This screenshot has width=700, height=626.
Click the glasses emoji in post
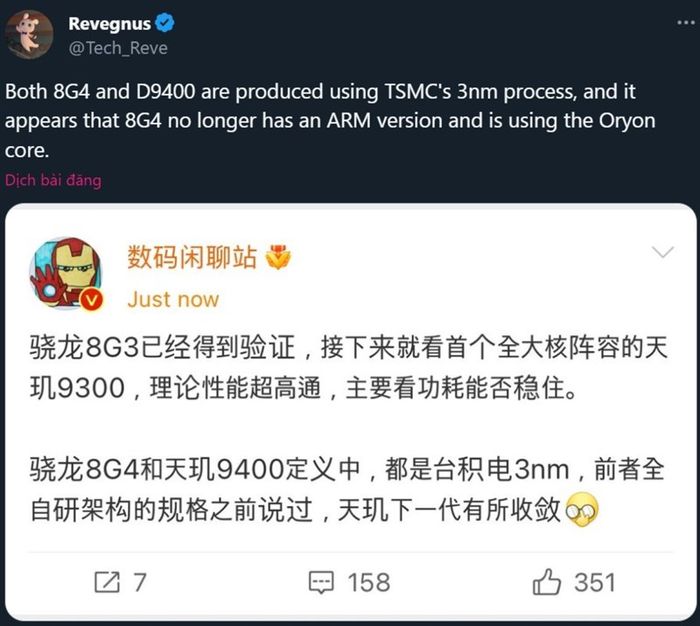click(582, 509)
